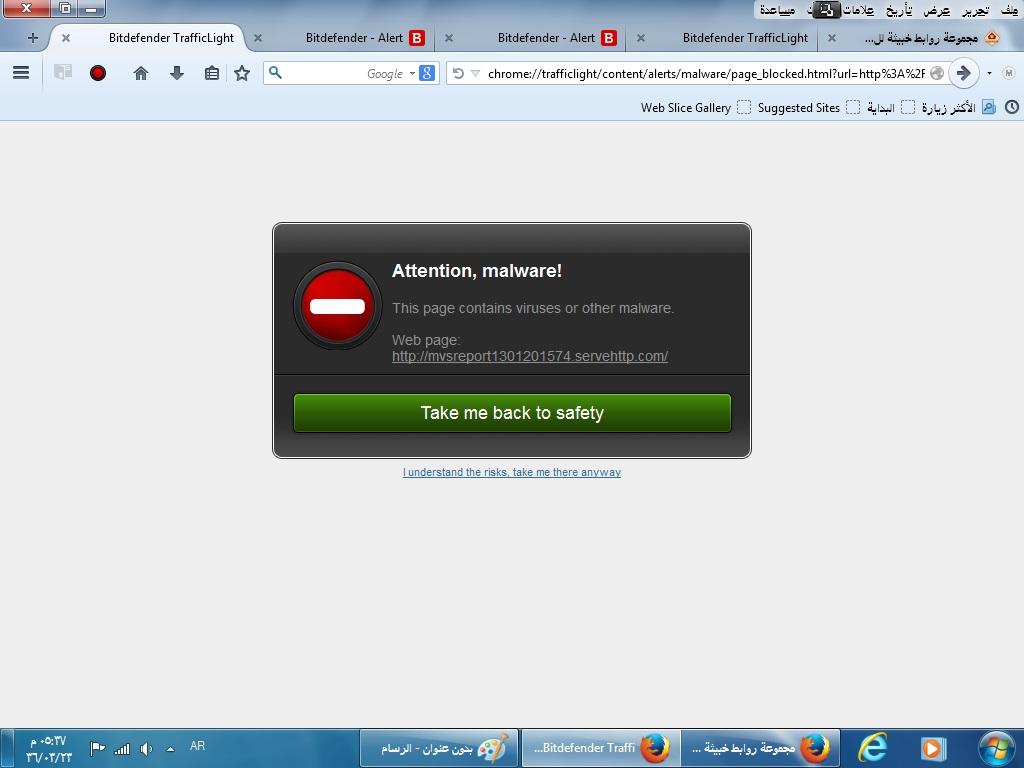Click the round M toolbar icon
The height and width of the screenshot is (768, 1024).
[x=1008, y=73]
